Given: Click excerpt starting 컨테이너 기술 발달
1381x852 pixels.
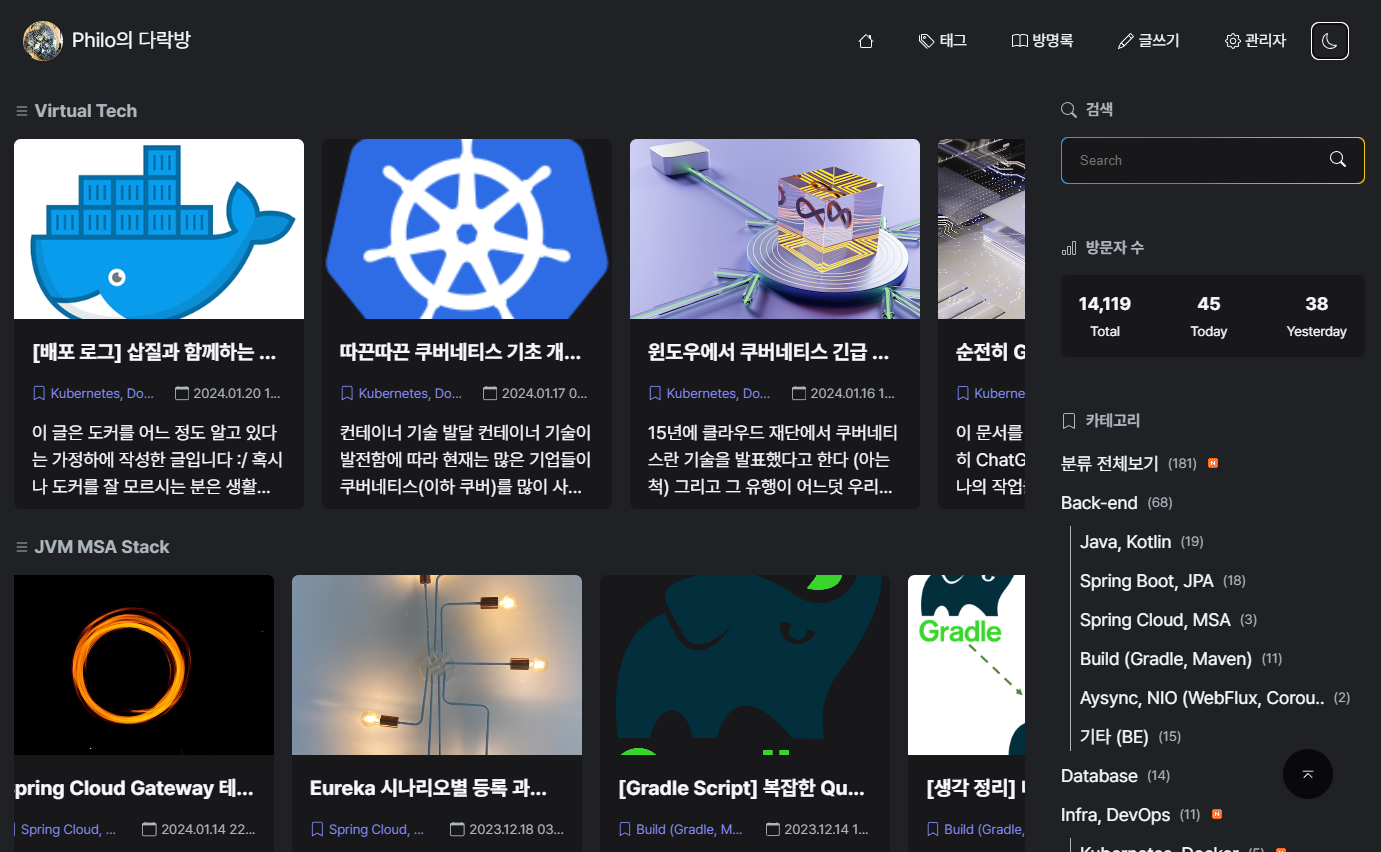Looking at the screenshot, I should click(x=466, y=460).
